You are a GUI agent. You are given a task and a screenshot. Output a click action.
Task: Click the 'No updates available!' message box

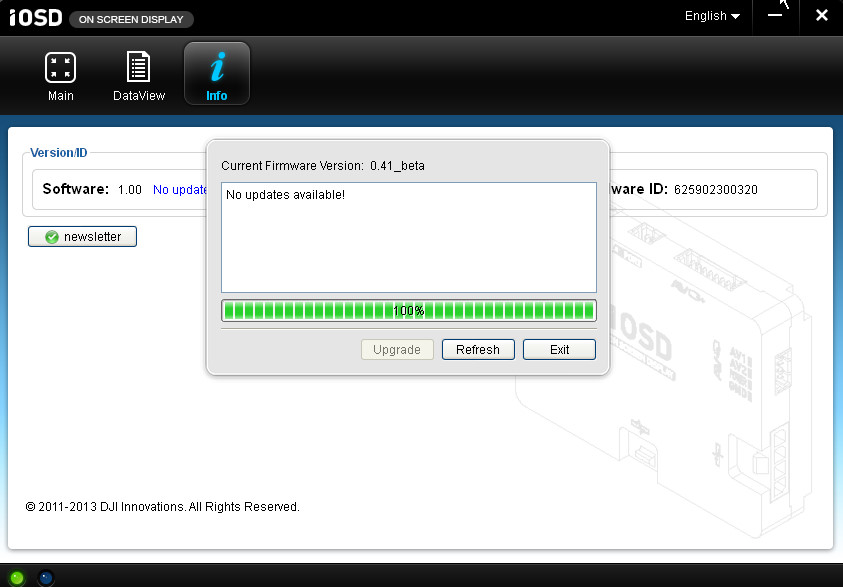(408, 237)
